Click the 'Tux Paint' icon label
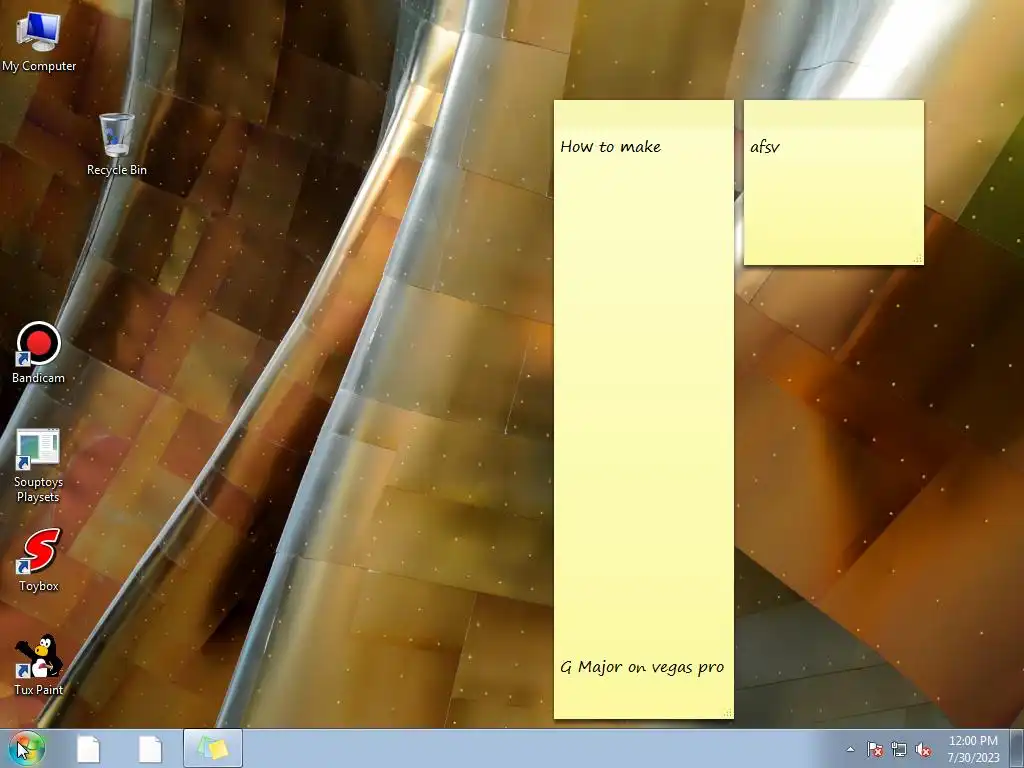 pos(39,690)
